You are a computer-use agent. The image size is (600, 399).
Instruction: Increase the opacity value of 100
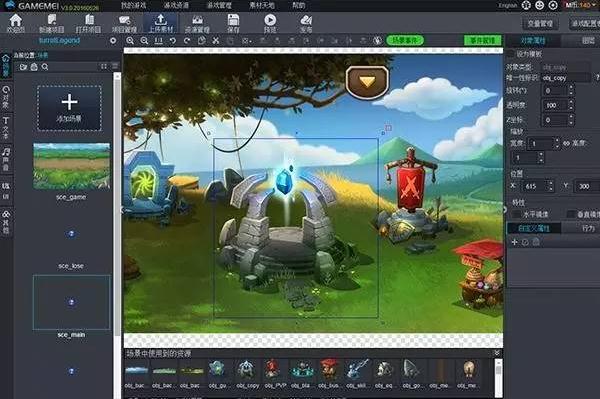point(571,102)
